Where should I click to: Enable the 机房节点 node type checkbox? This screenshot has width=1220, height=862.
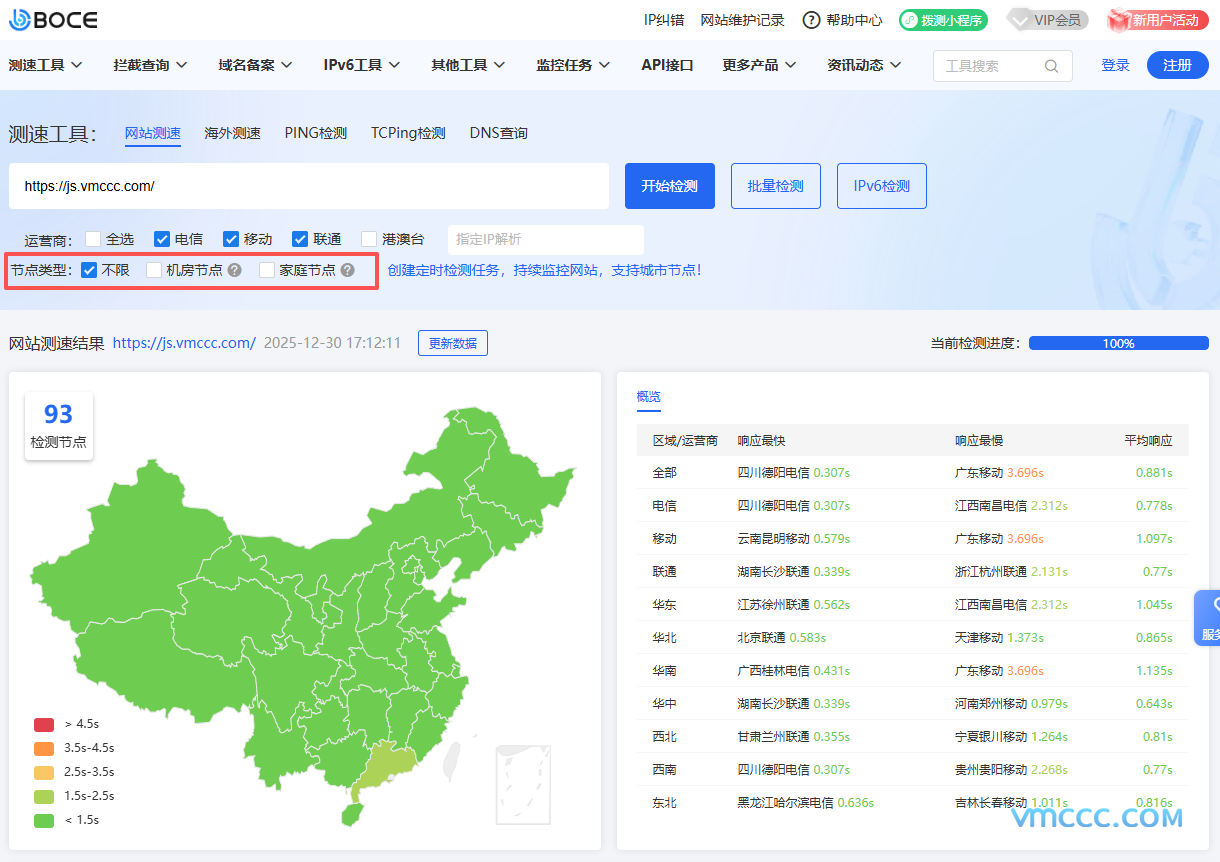153,270
